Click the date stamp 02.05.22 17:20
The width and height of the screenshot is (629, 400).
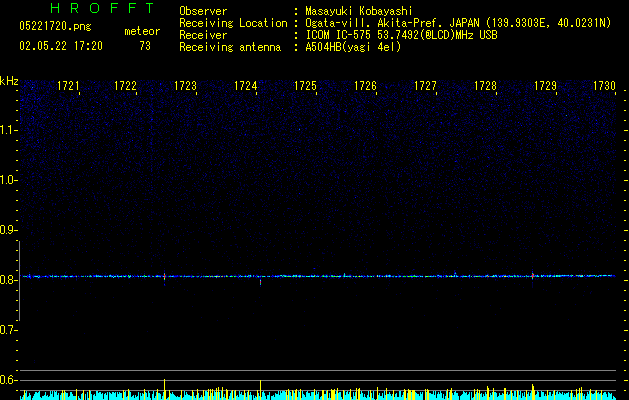(x=61, y=46)
